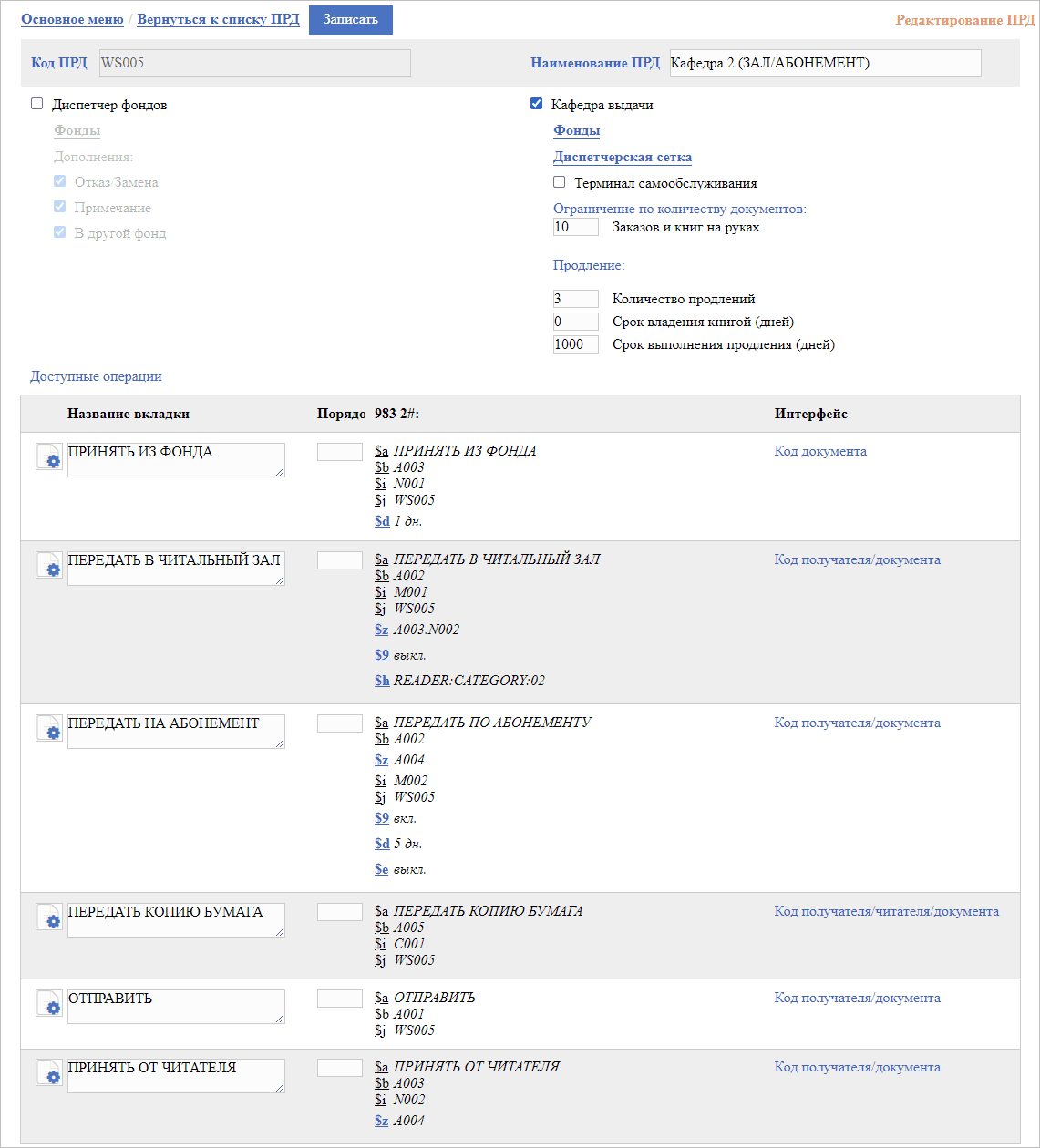This screenshot has width=1040, height=1148.
Task: Click interface link in ПРИНЯТЬ ОТ ЧИТАТЕЛЯ row
Action: [858, 1067]
